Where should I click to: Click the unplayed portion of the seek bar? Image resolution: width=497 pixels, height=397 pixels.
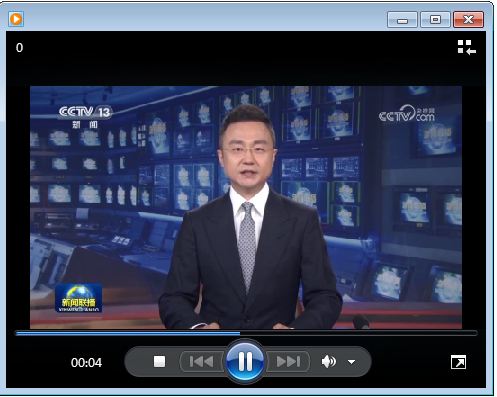[359, 333]
